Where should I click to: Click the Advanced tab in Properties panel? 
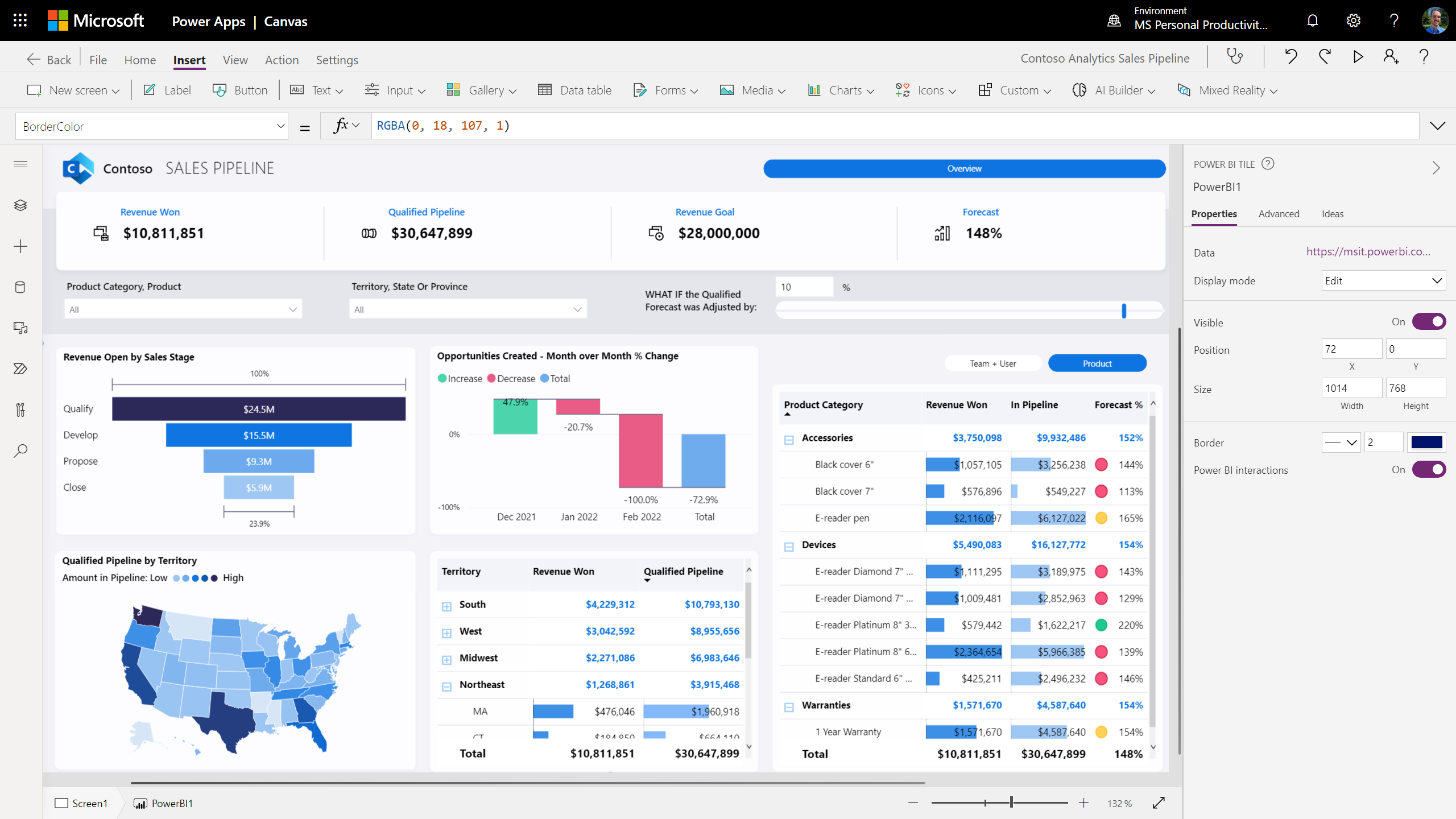1279,213
